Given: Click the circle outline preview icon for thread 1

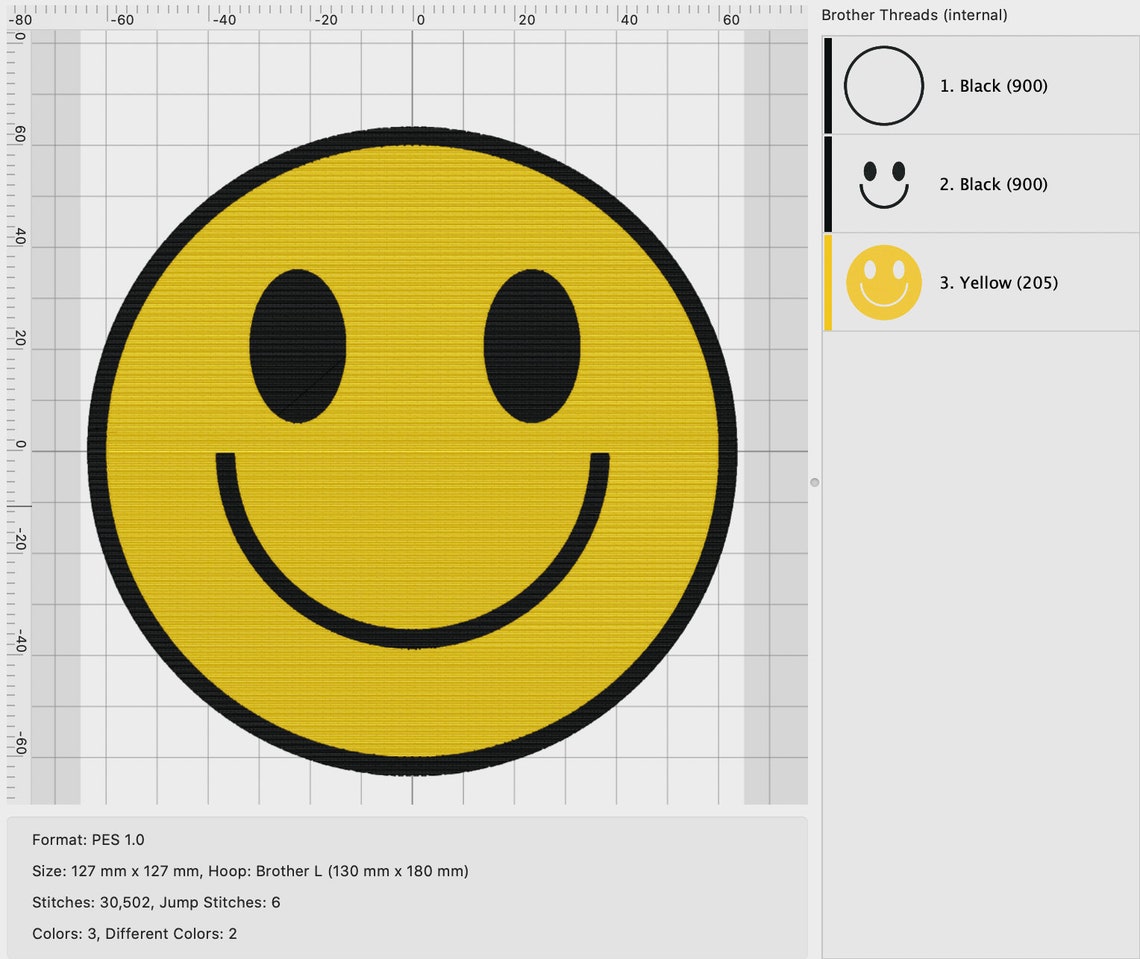Looking at the screenshot, I should tap(883, 86).
